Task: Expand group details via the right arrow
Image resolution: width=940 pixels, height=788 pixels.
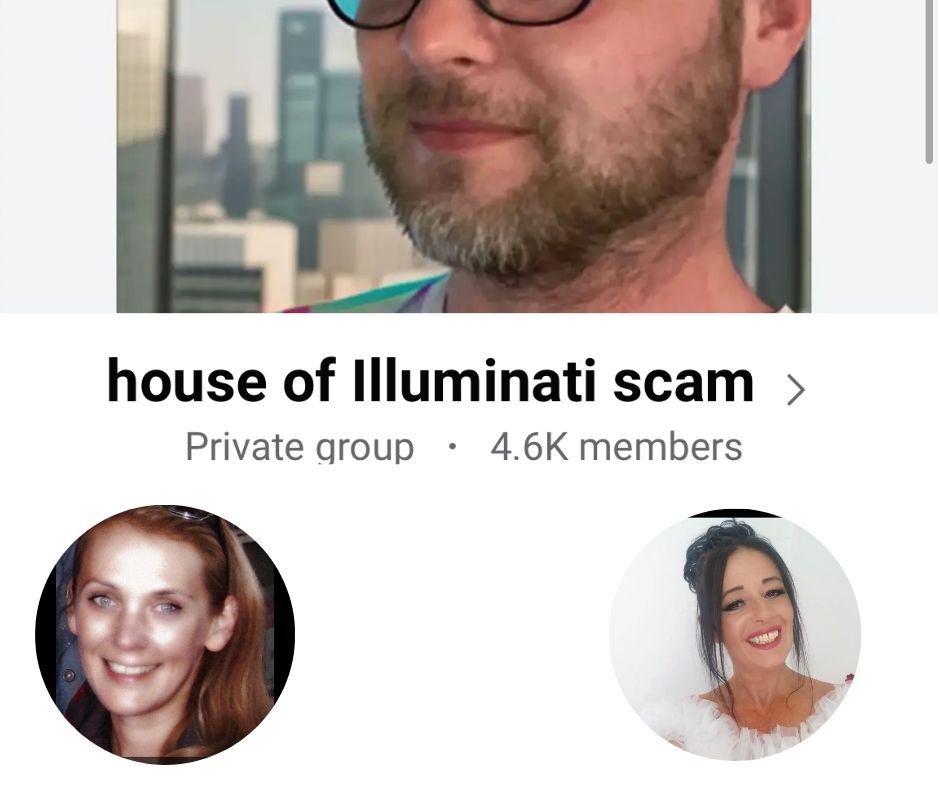Action: point(796,390)
